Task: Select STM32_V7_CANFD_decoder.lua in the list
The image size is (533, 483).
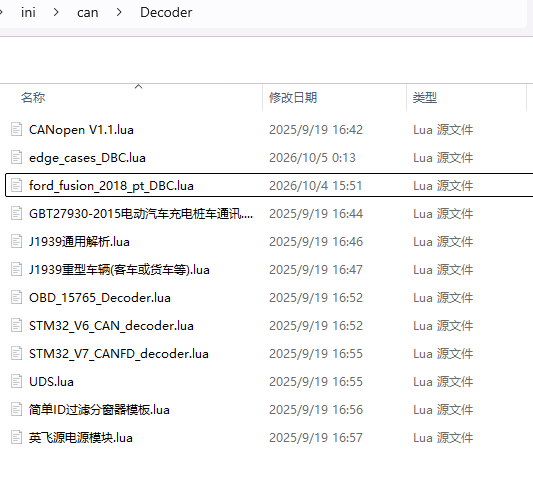Action: tap(119, 353)
